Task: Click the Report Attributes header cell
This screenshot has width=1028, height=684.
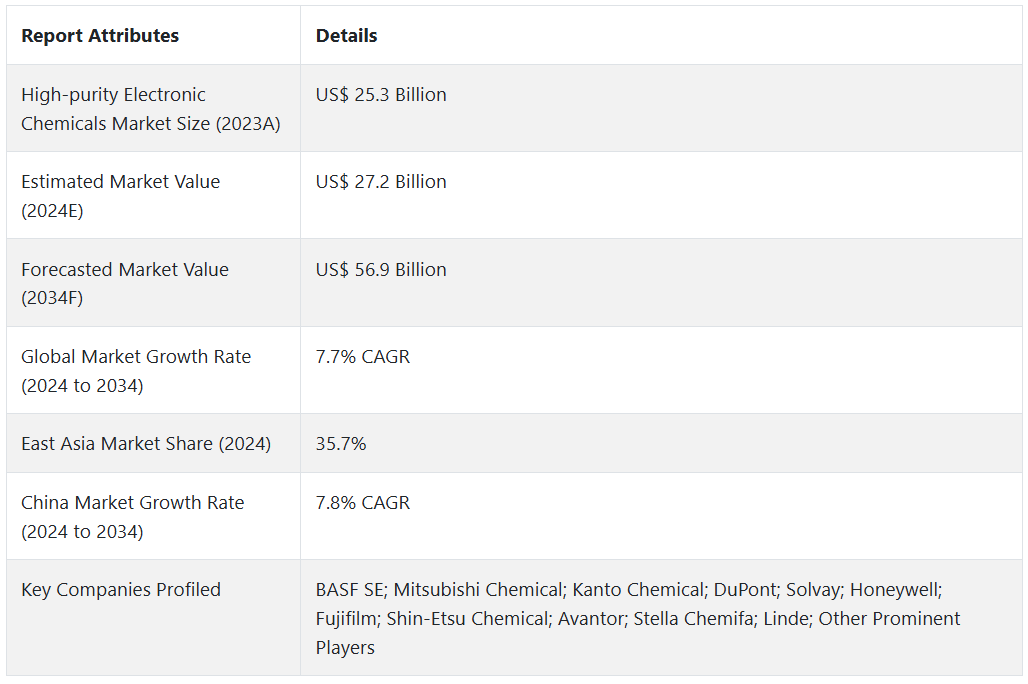Action: pyautogui.click(x=100, y=36)
